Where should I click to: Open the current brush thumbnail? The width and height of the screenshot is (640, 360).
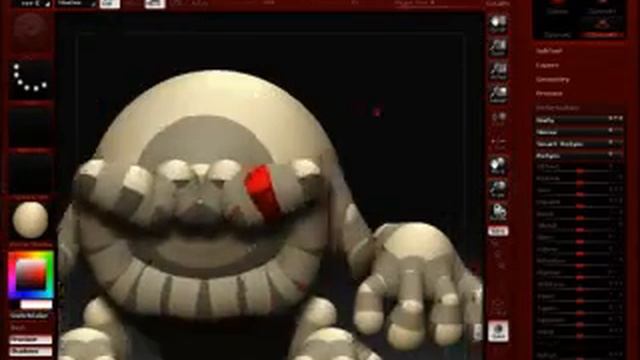31,32
